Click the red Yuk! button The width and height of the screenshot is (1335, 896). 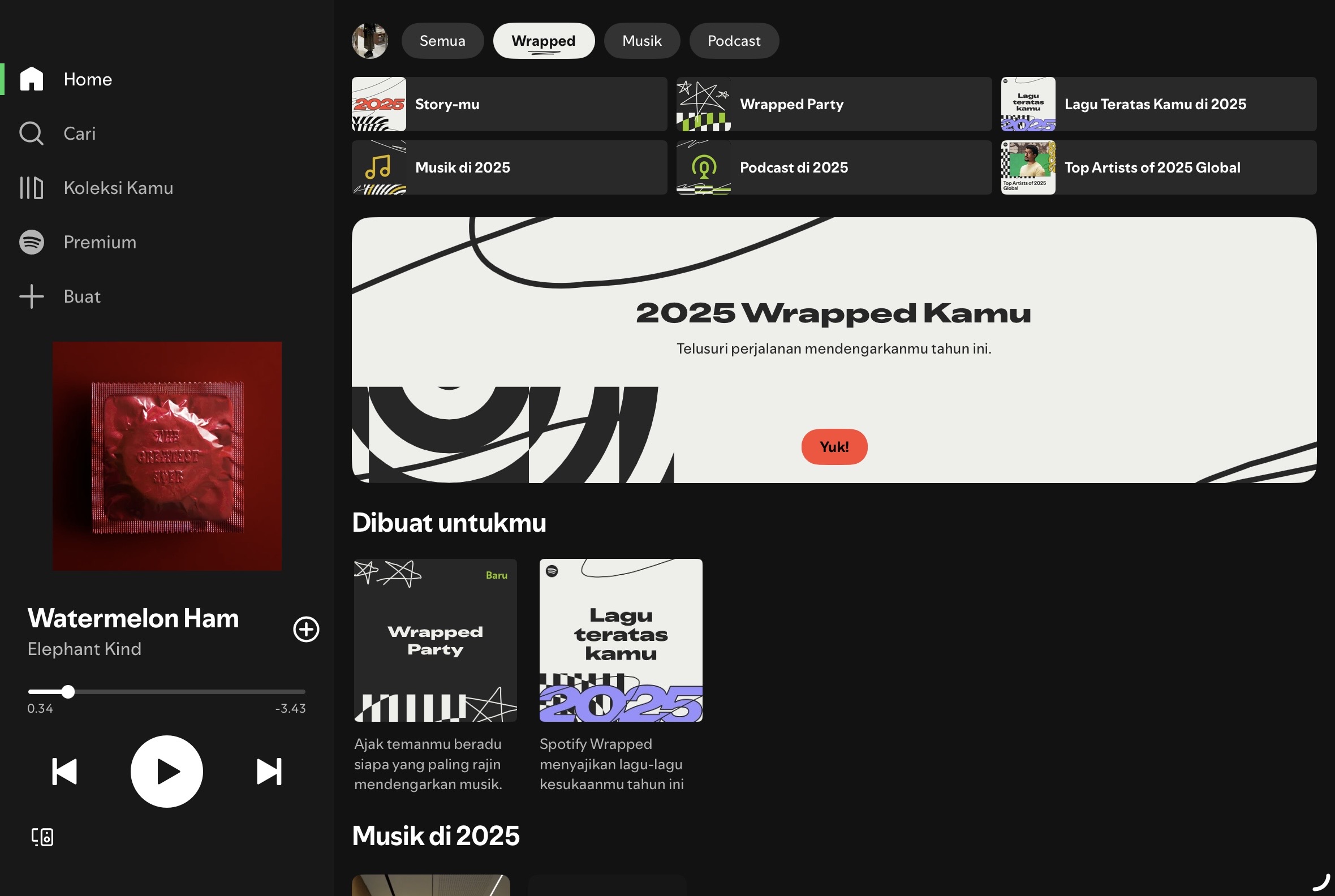point(834,446)
